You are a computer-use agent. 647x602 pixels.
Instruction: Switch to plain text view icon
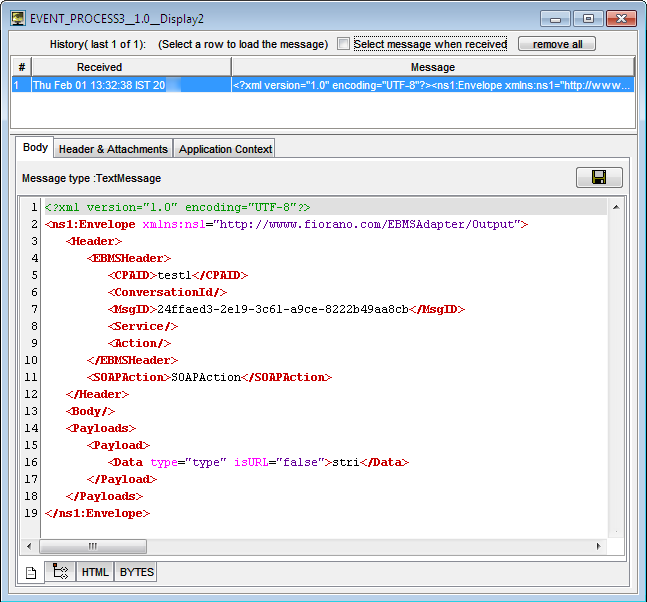pos(31,573)
